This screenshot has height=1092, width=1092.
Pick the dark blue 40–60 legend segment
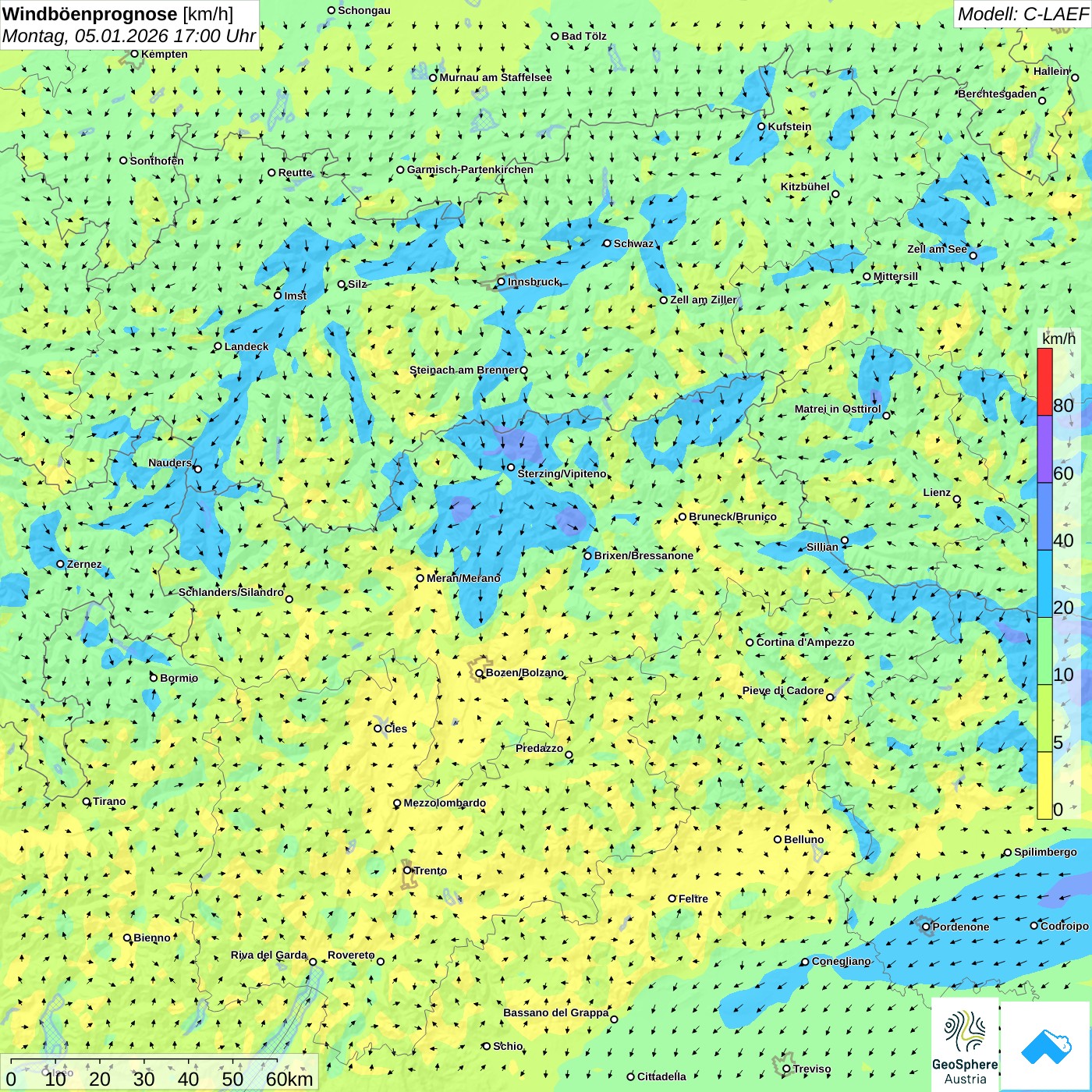(1044, 516)
